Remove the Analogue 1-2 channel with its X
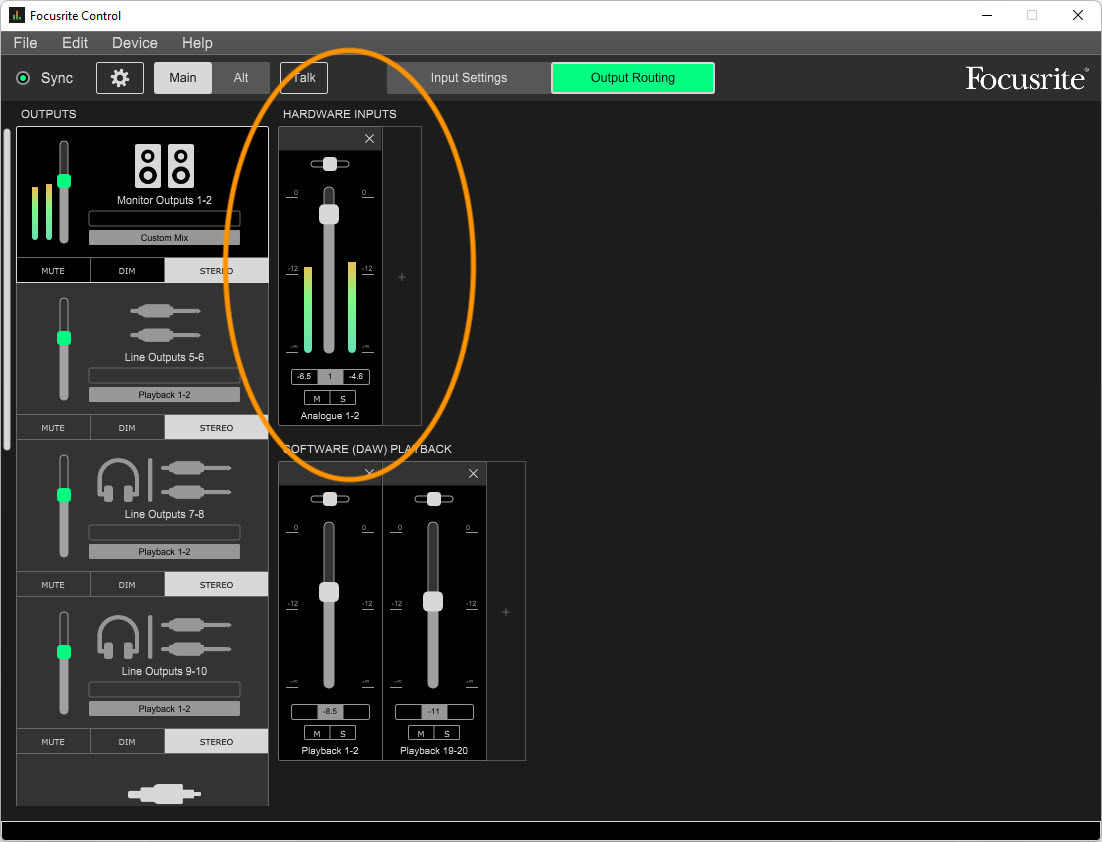The width and height of the screenshot is (1102, 842). coord(369,138)
